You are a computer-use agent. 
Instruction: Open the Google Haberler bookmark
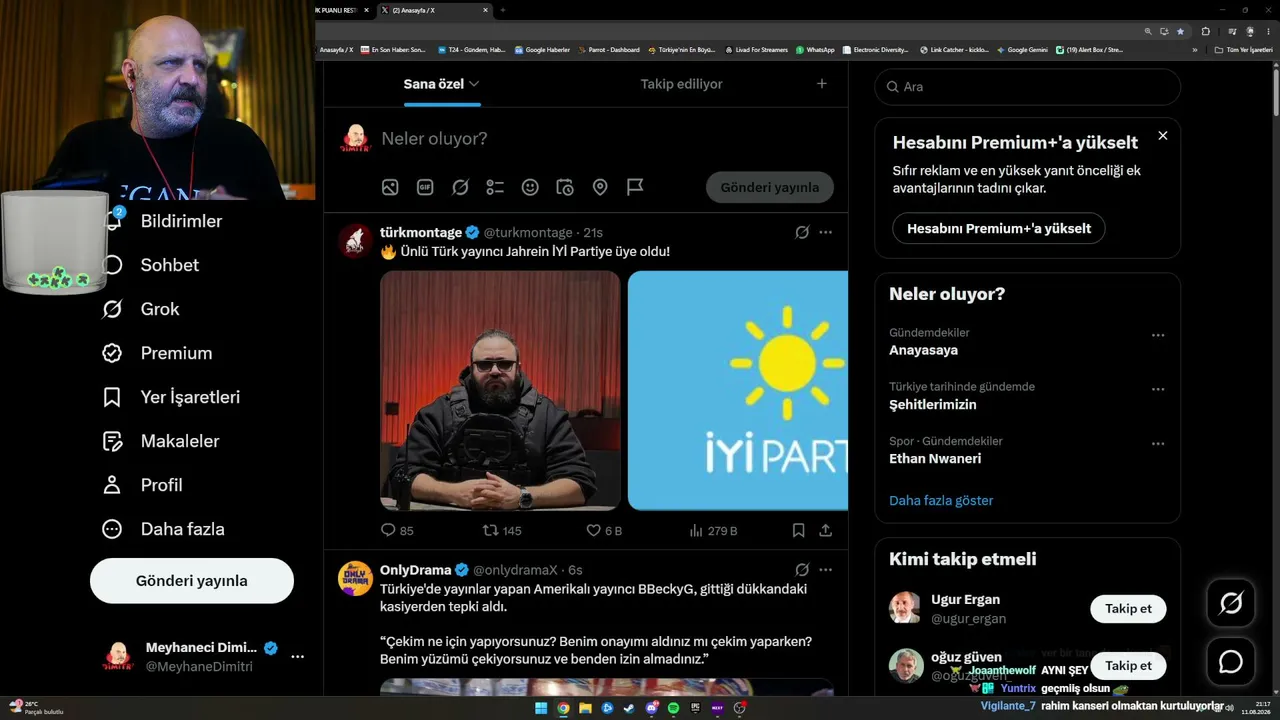[x=542, y=50]
